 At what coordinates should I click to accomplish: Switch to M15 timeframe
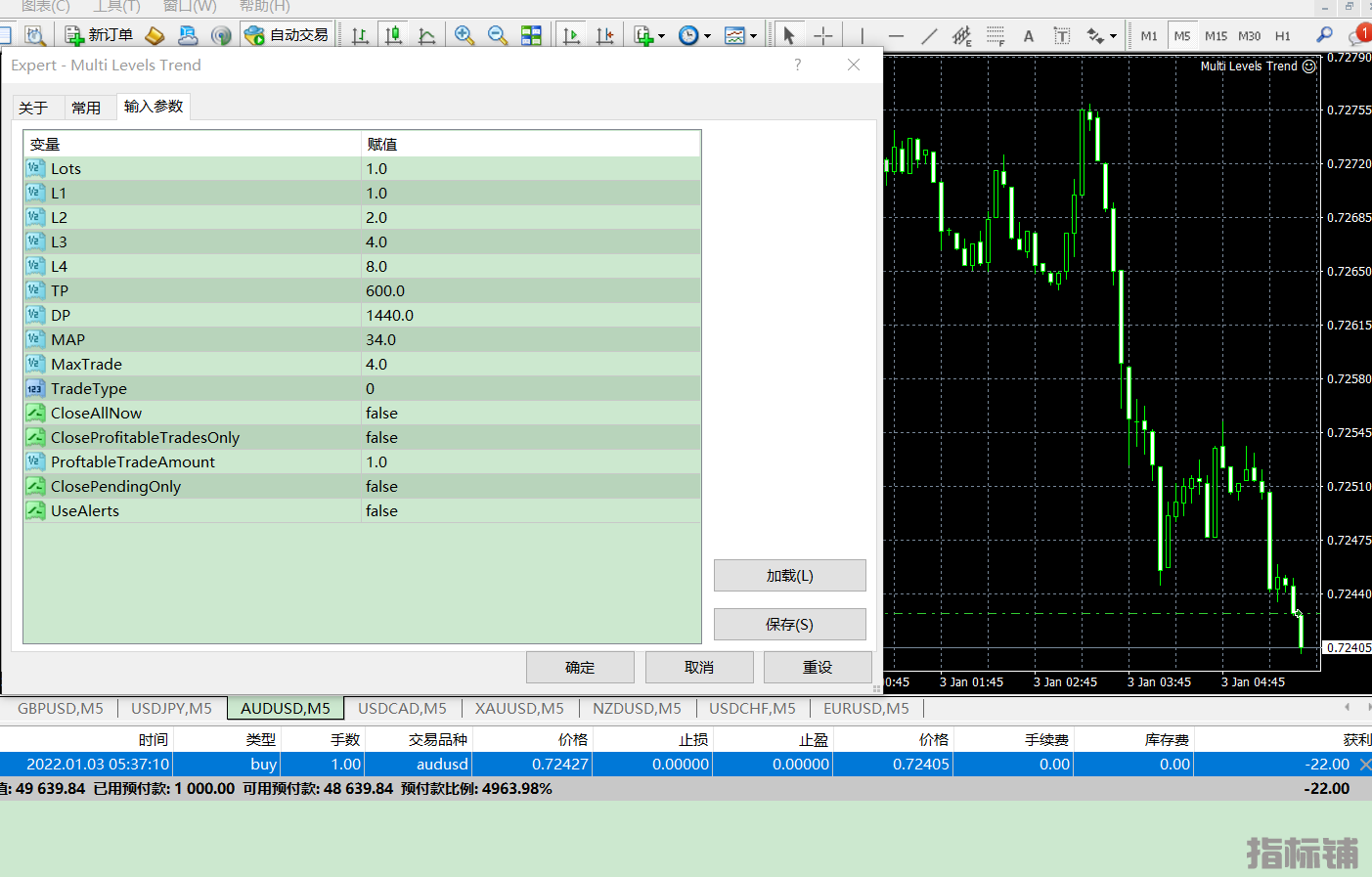1216,35
